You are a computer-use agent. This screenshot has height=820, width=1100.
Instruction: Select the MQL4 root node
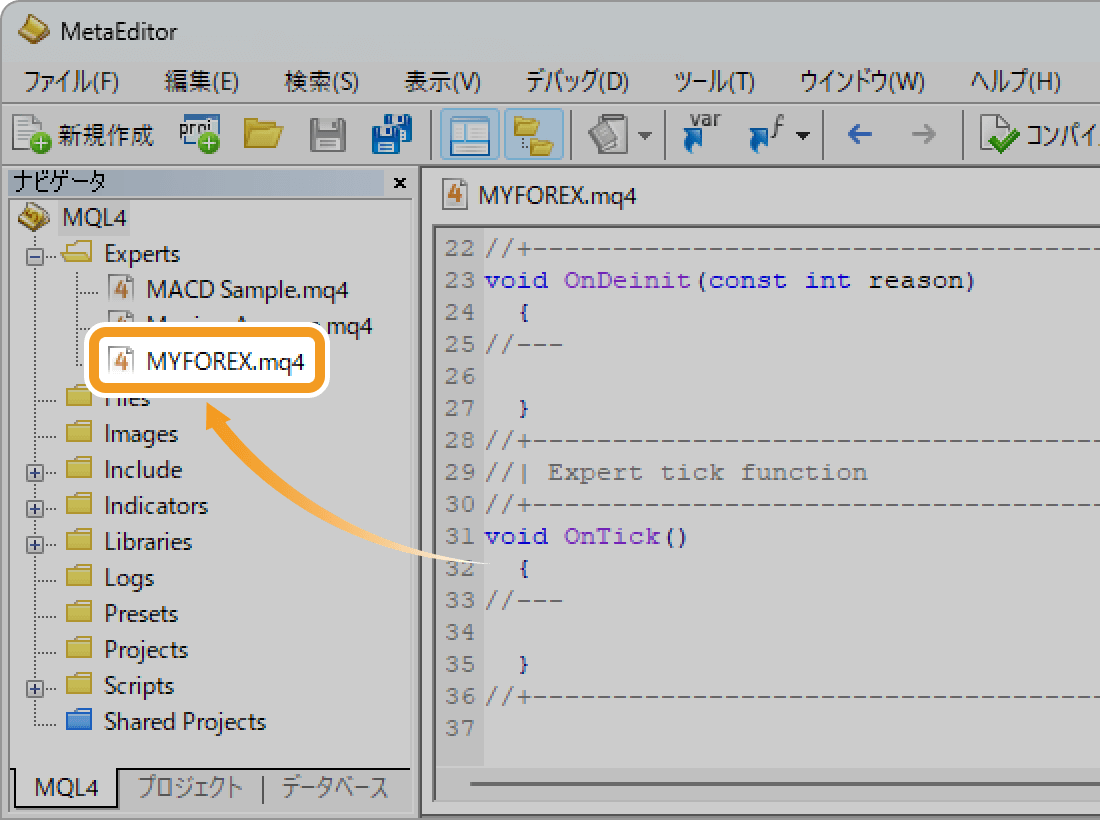pyautogui.click(x=93, y=217)
